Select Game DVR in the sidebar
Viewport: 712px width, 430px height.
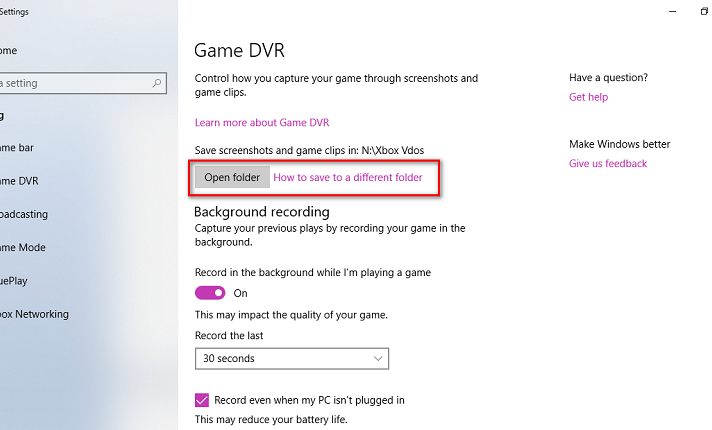click(19, 181)
